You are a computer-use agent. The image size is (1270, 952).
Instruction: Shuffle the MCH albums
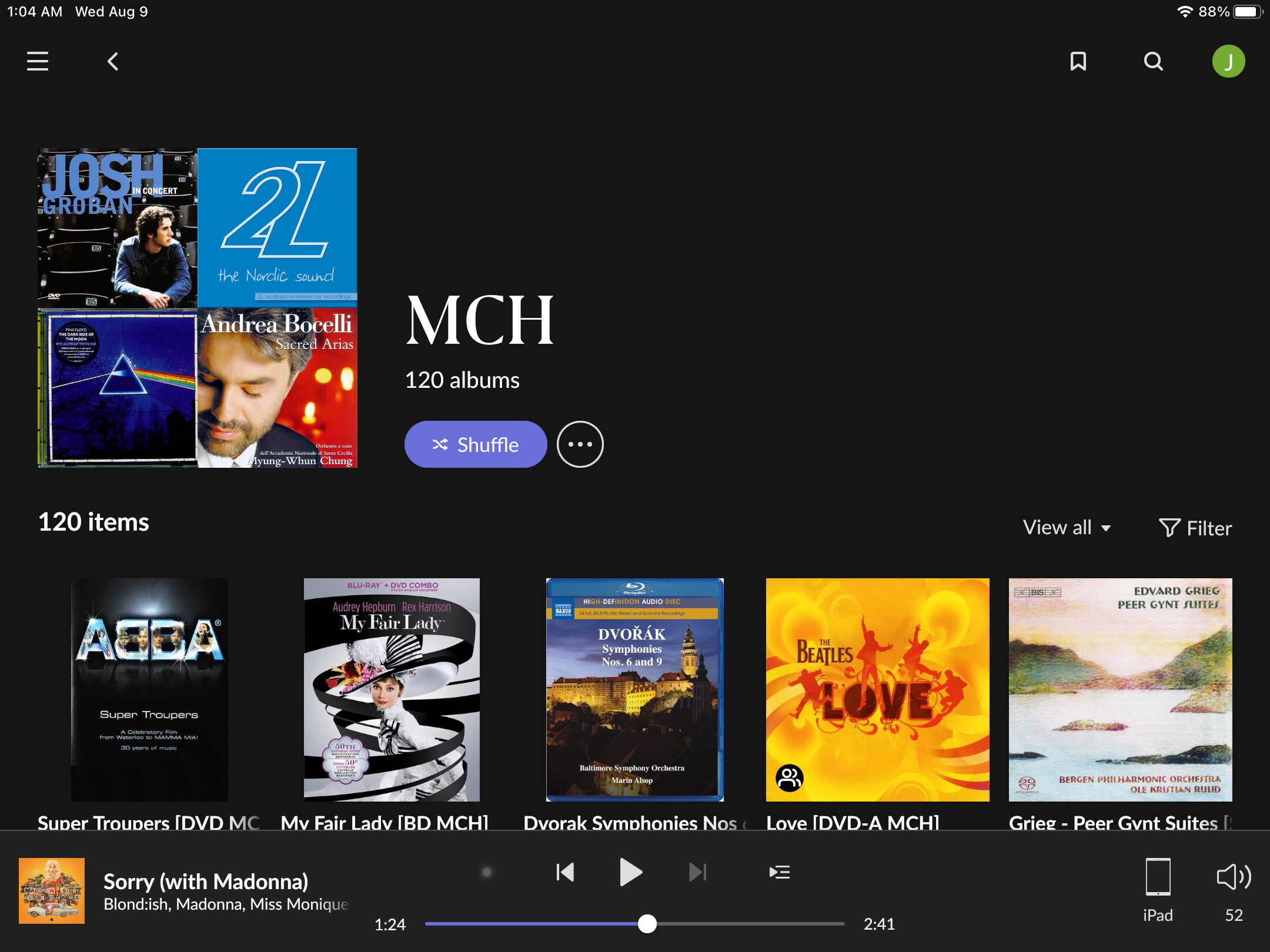click(475, 444)
